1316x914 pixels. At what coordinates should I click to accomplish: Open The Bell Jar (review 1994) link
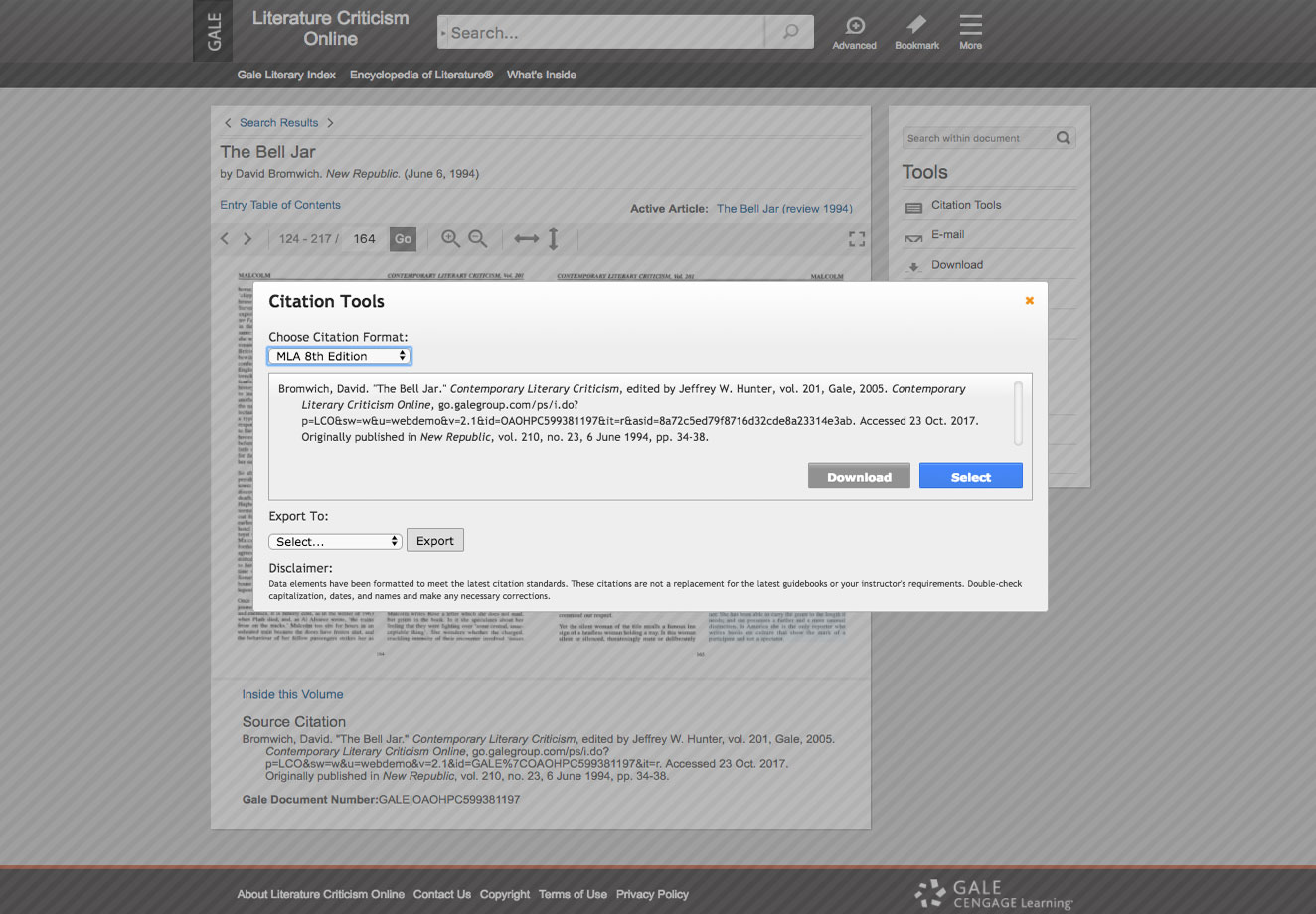(x=784, y=209)
